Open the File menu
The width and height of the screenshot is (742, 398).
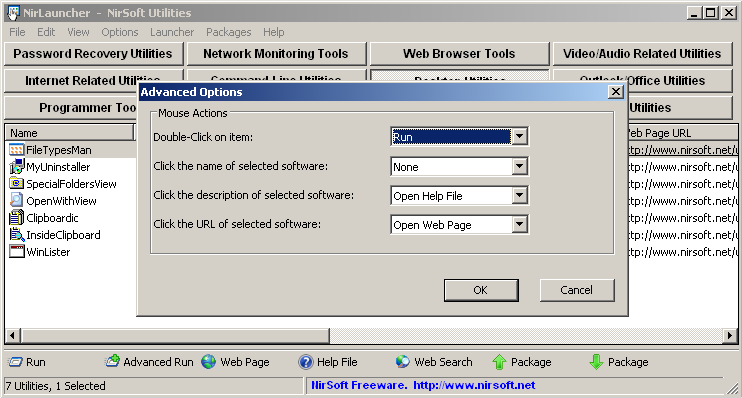(17, 32)
